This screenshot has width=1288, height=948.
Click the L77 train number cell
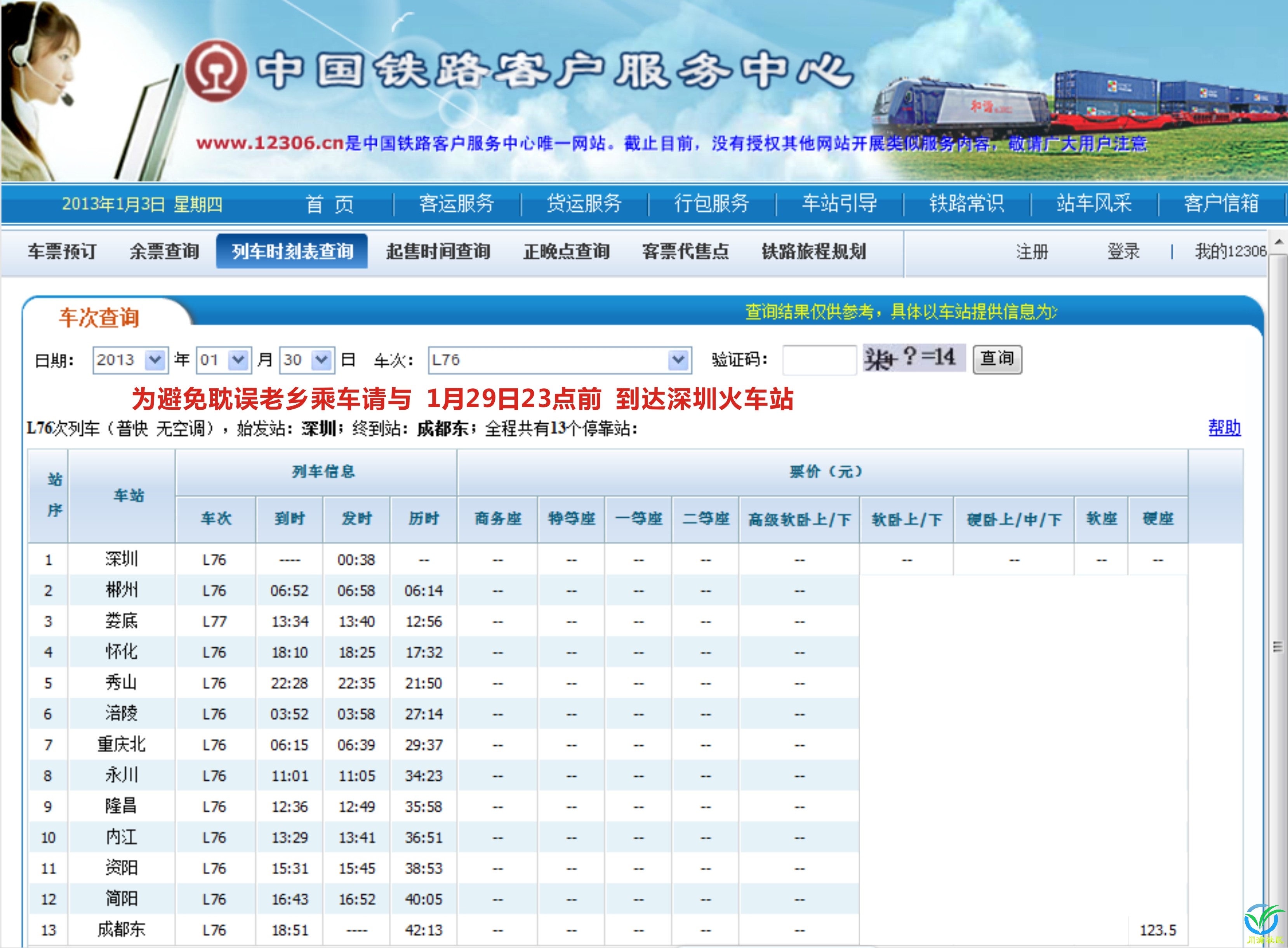[x=215, y=621]
